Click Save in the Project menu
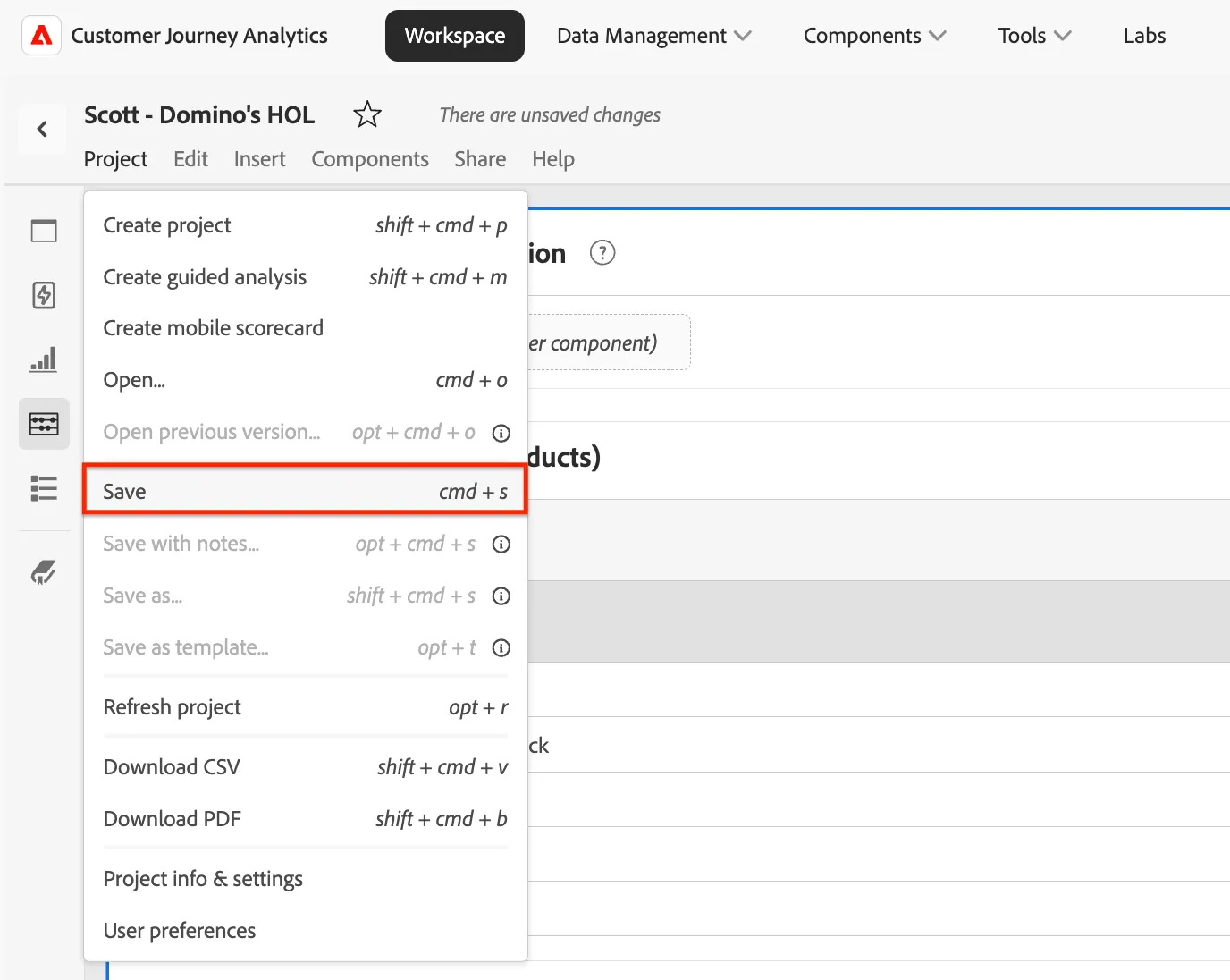 tap(306, 491)
